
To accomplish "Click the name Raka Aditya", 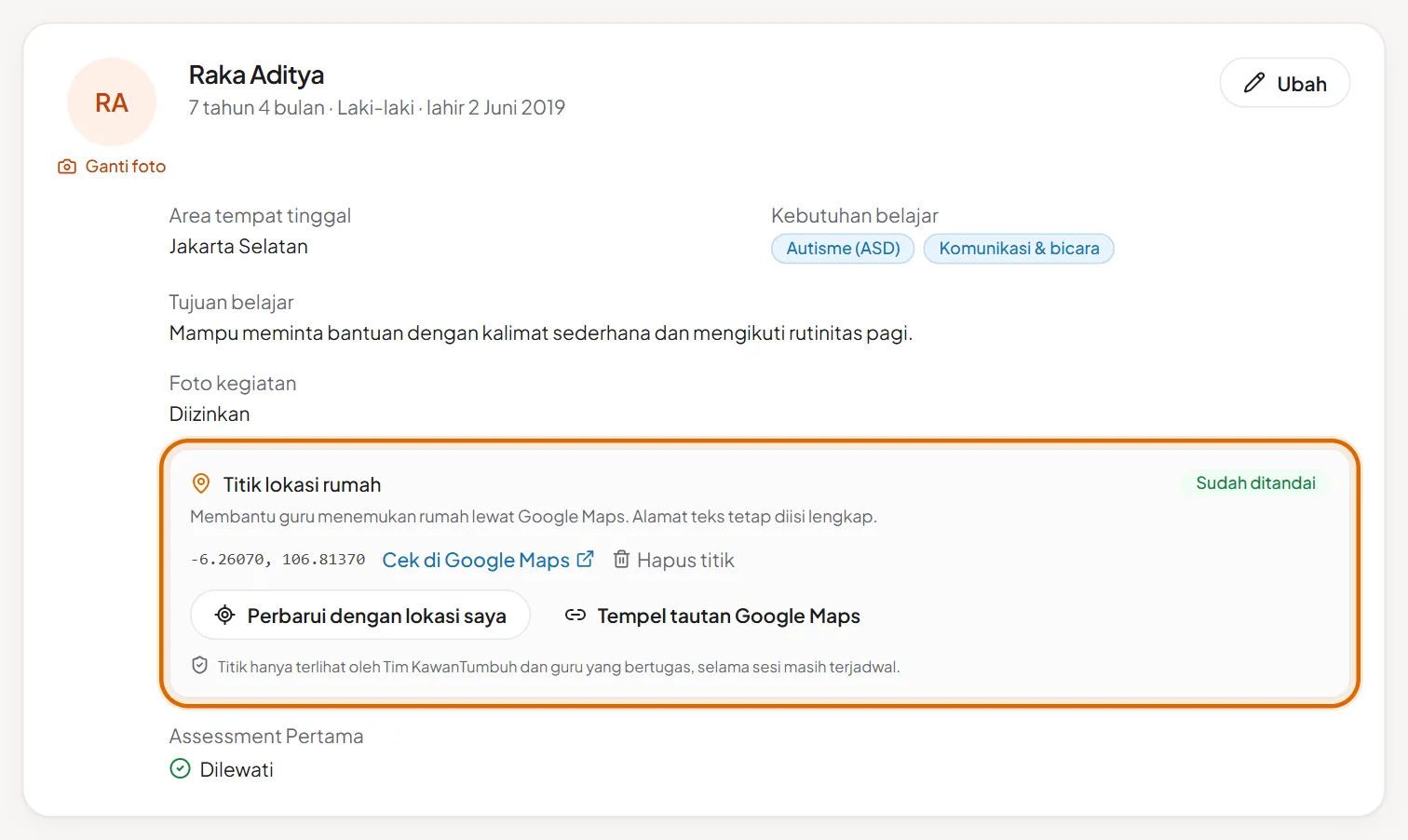I will point(256,75).
